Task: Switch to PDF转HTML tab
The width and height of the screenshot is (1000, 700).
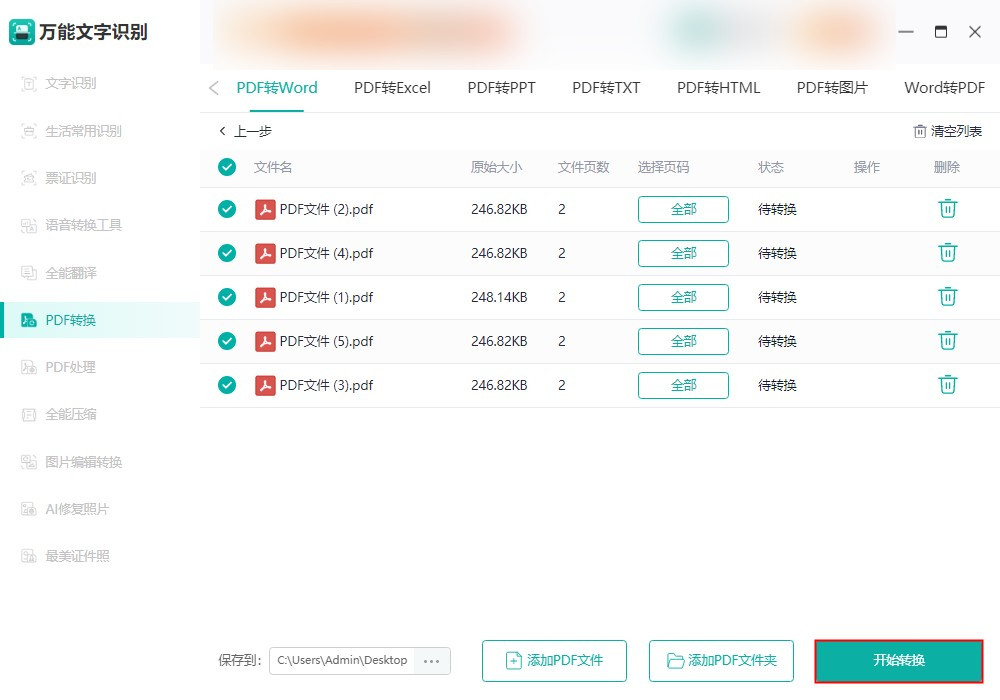Action: (x=718, y=88)
